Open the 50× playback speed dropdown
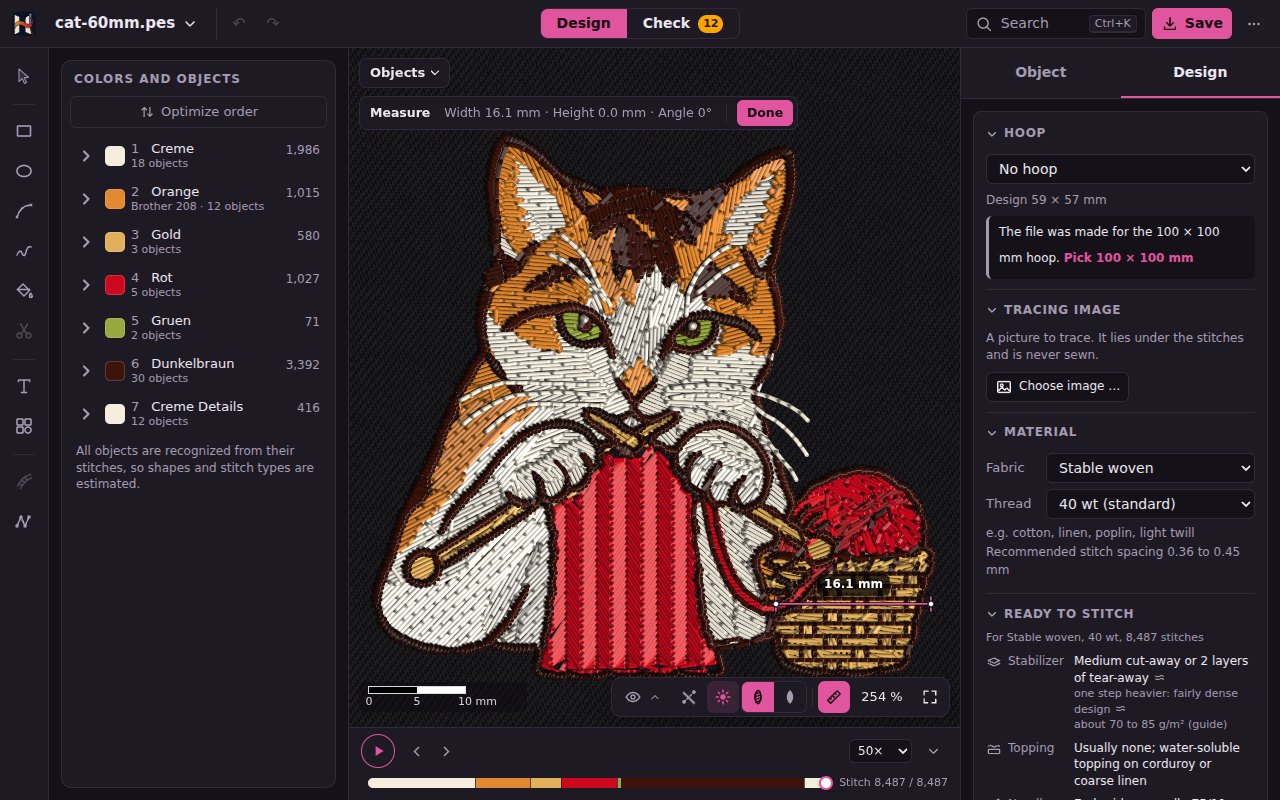The height and width of the screenshot is (800, 1280). click(x=880, y=751)
